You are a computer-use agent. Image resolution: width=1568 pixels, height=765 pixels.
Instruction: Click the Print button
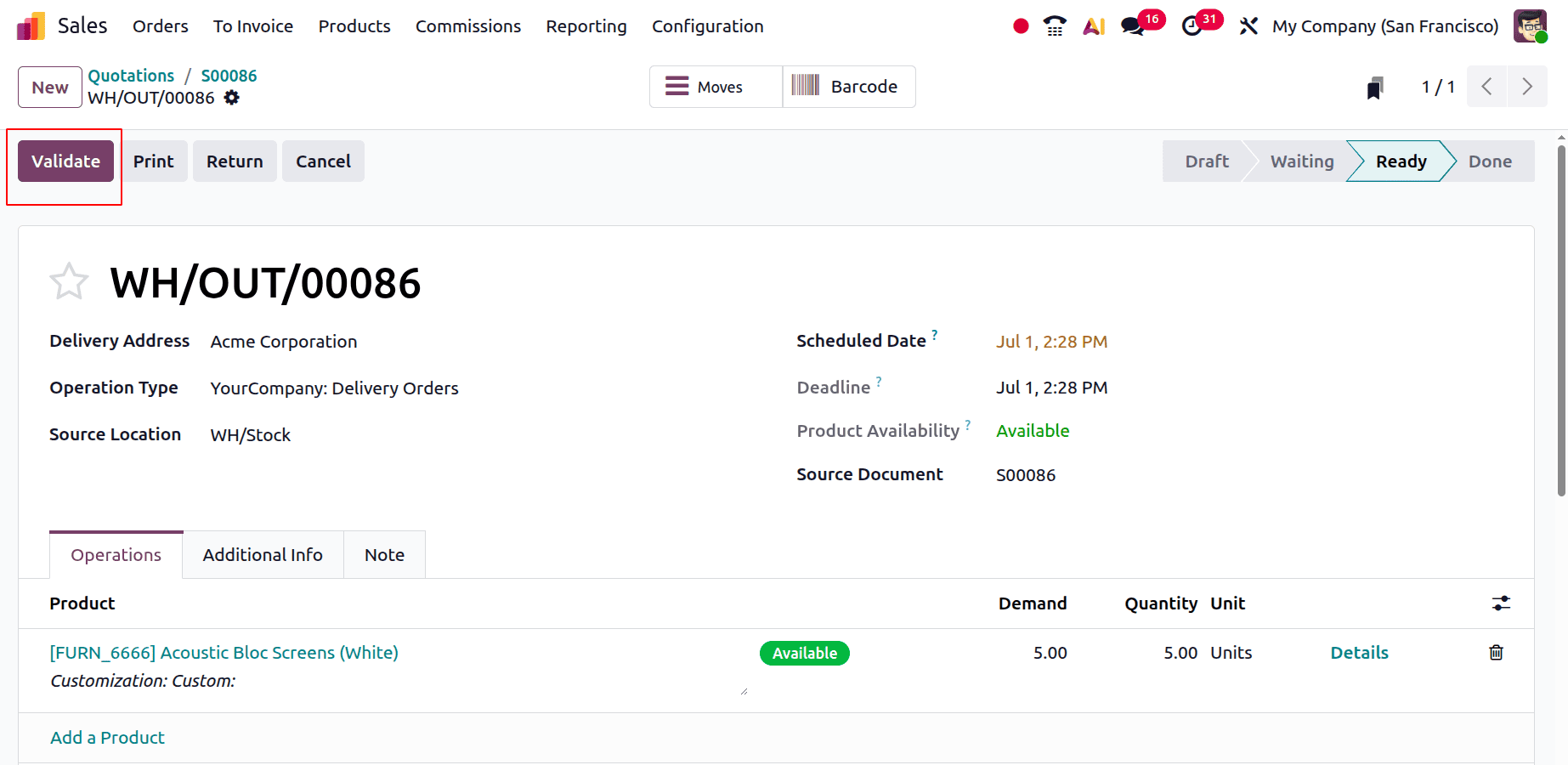[x=153, y=161]
